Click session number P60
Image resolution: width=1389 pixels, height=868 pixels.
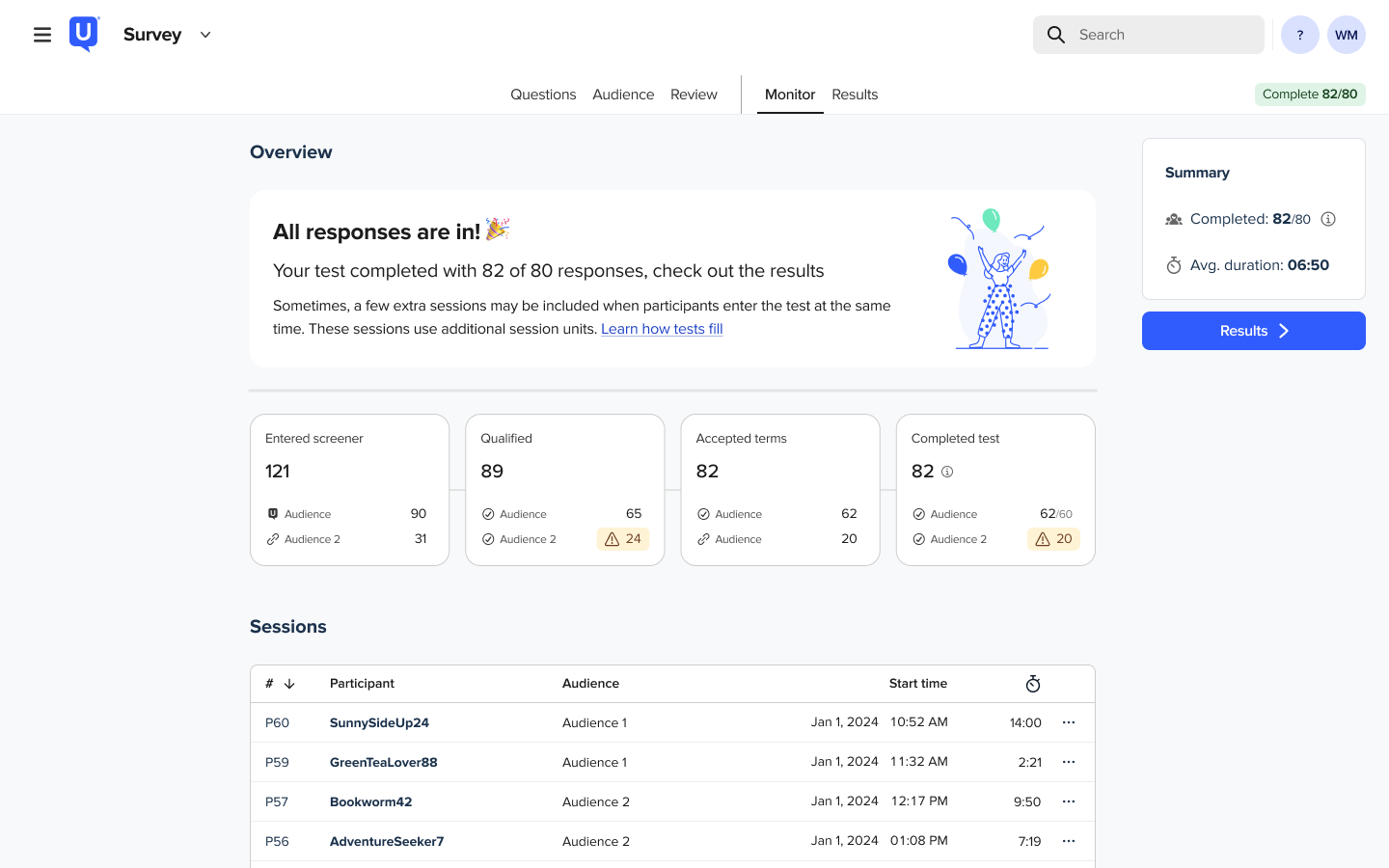tap(277, 722)
